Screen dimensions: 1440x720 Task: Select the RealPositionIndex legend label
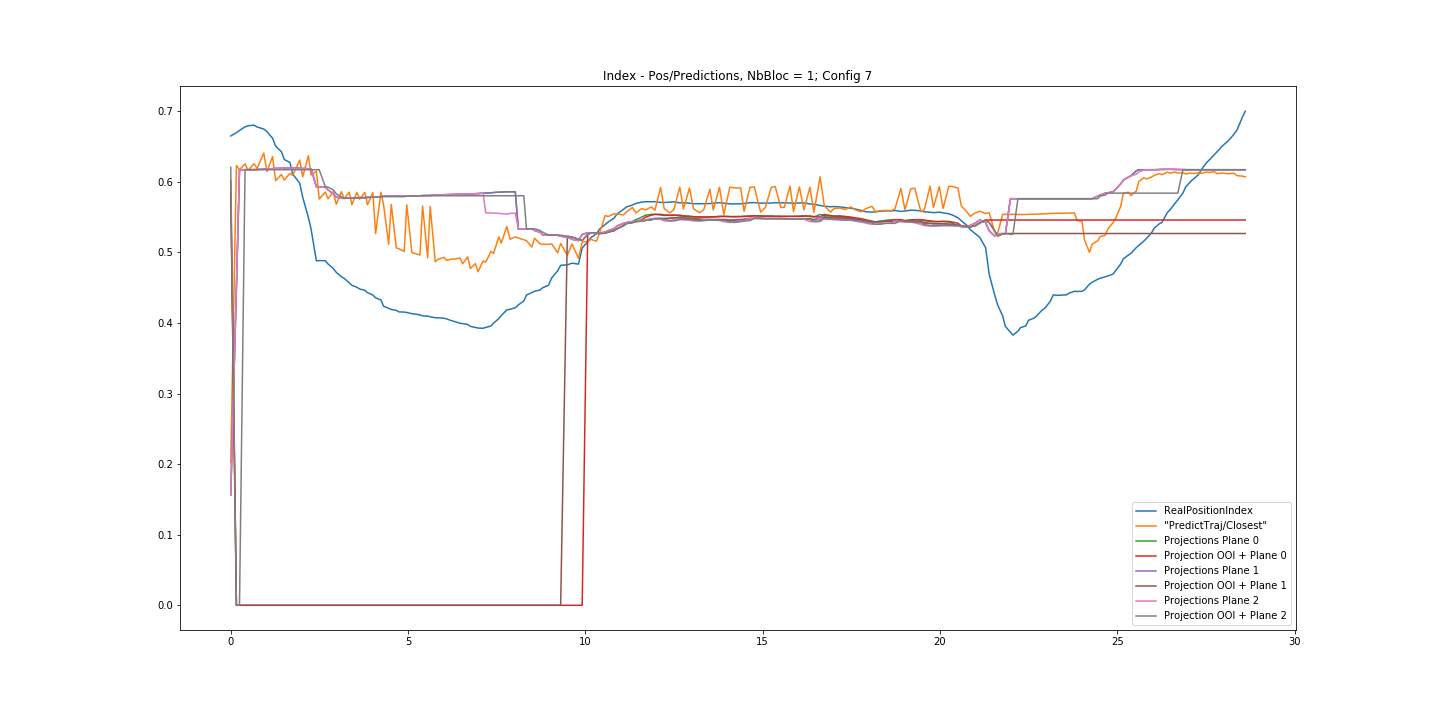coord(1207,510)
